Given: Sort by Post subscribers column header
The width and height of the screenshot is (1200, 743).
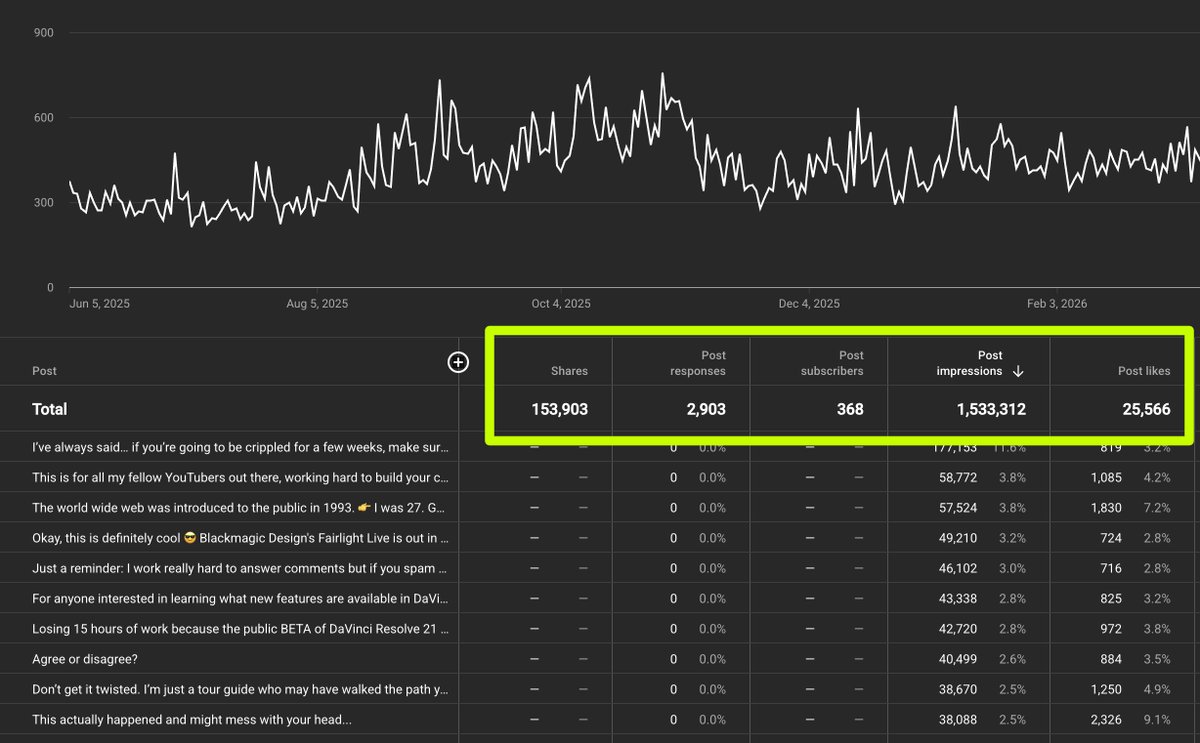Looking at the screenshot, I should tap(833, 363).
